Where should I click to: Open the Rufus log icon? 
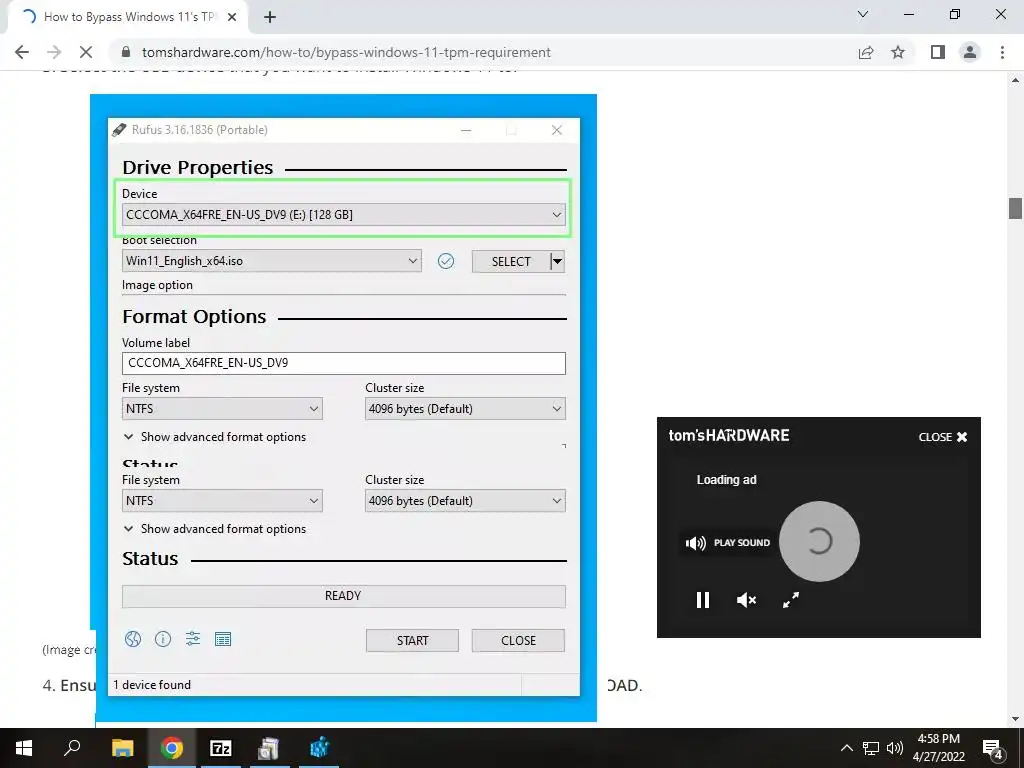(223, 639)
